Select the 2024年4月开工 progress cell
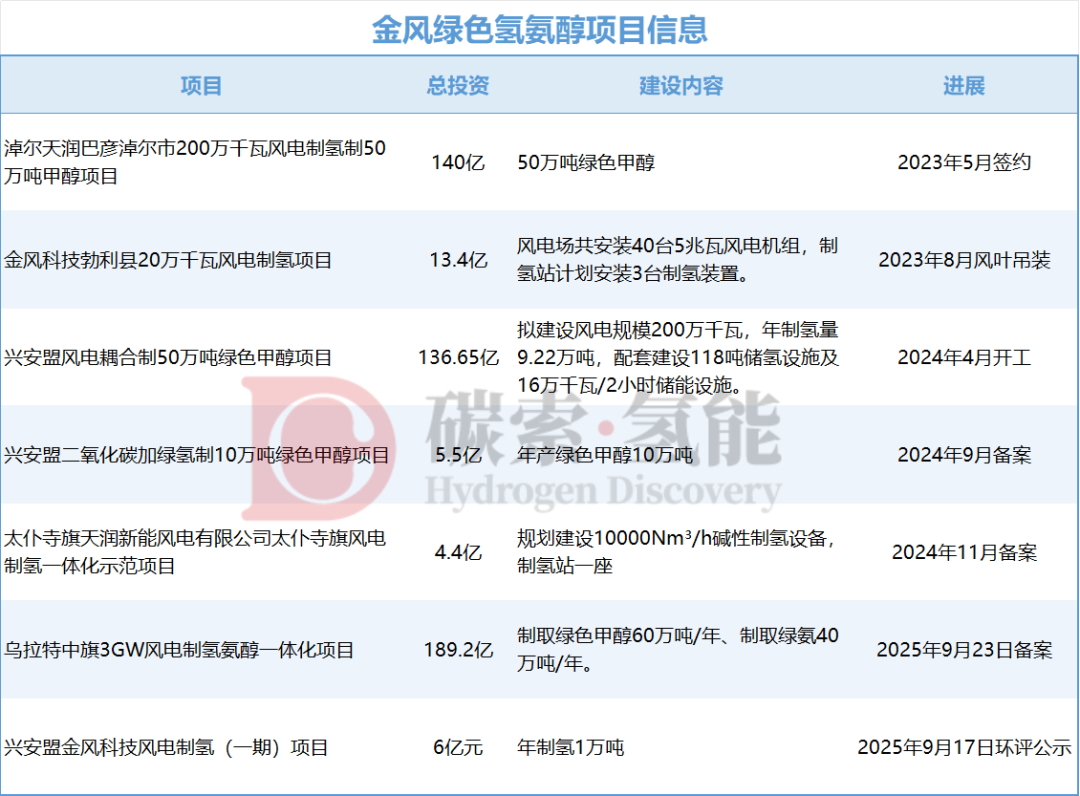Screen dimensions: 1080x796 coord(963,358)
